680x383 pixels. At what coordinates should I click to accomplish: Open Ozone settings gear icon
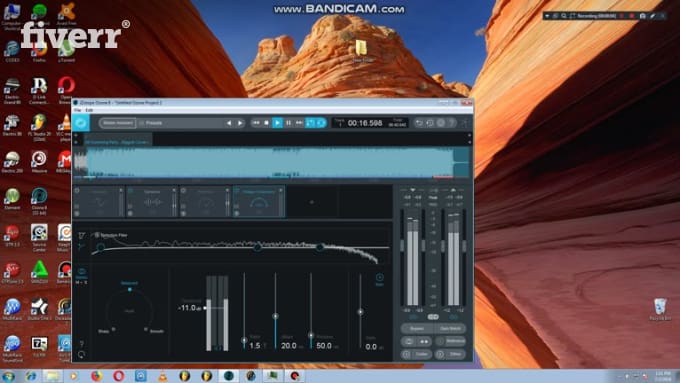[441, 123]
